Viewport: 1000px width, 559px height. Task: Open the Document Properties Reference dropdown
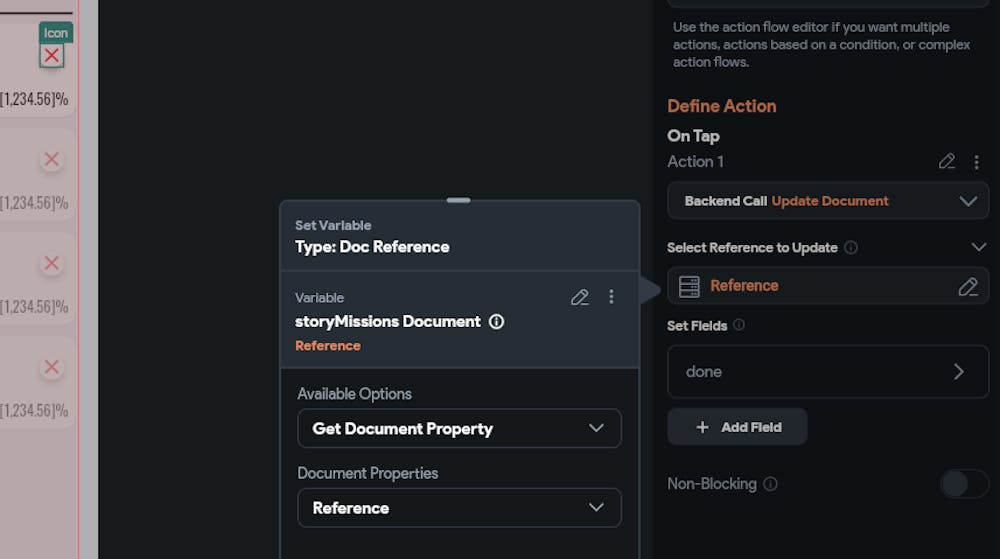459,508
